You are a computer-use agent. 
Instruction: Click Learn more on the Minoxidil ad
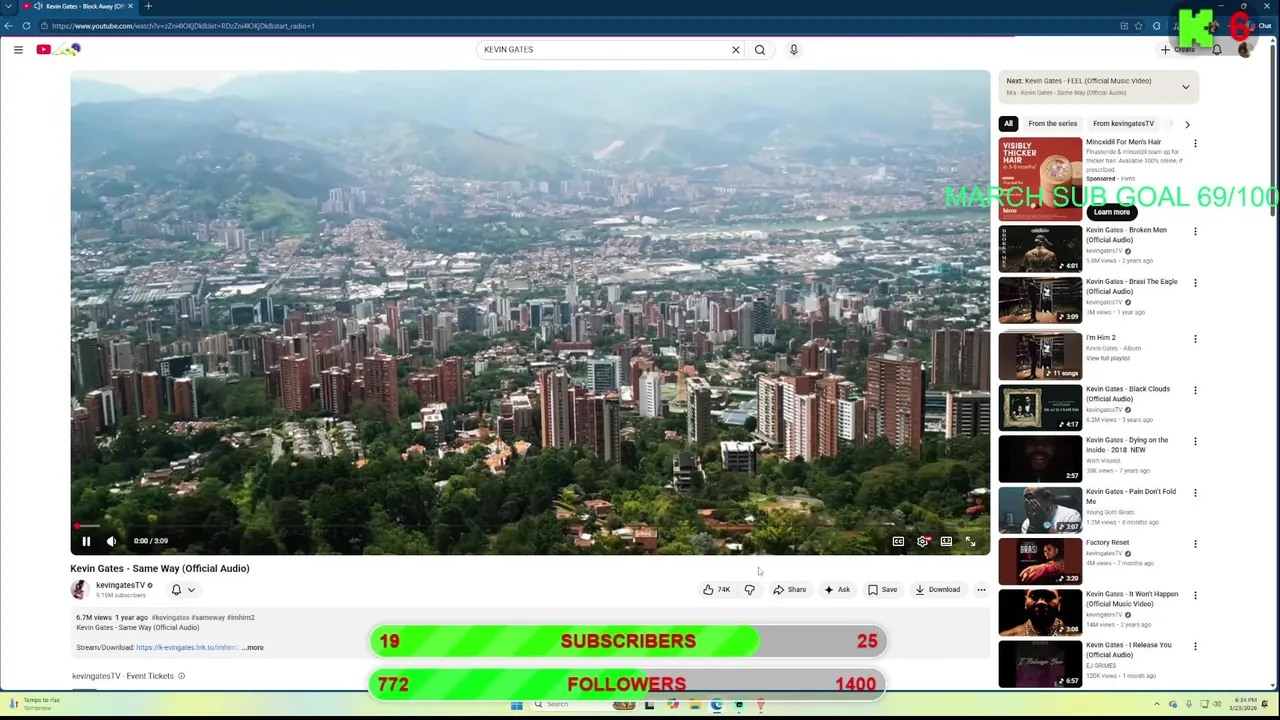pyautogui.click(x=1111, y=212)
